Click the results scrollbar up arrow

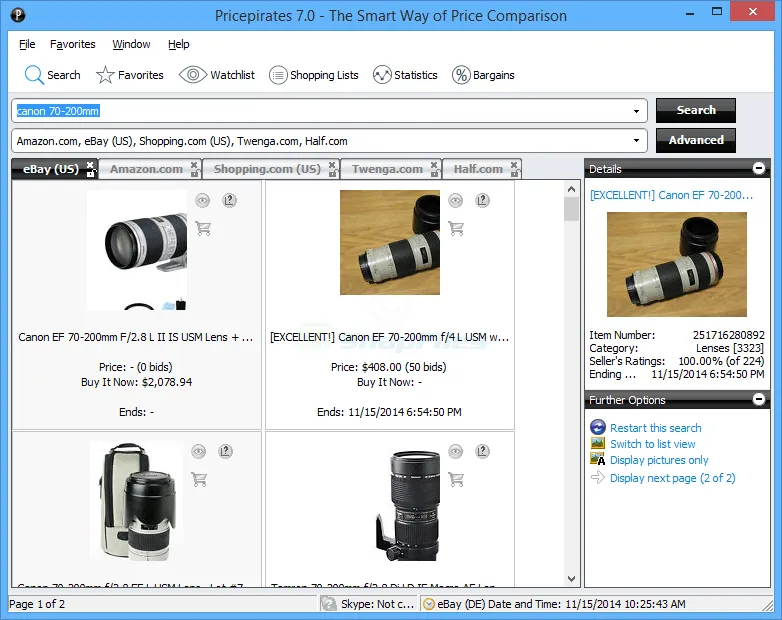click(572, 189)
